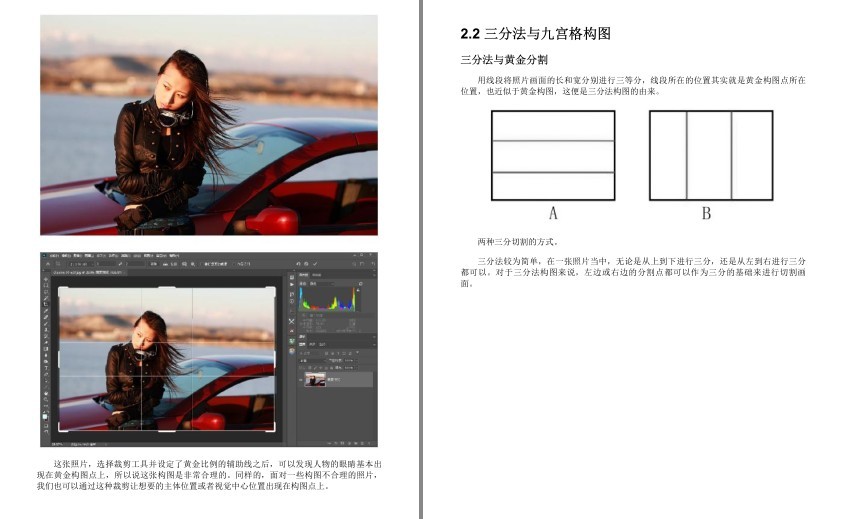Open the layer blend mode dropdown
Screen dimensions: 842x519
tap(311, 361)
